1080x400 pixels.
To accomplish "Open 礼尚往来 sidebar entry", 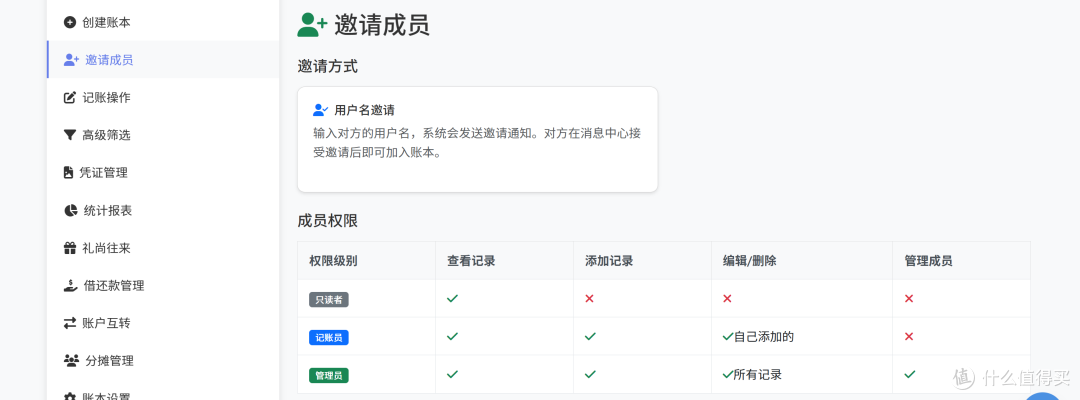I will tap(163, 248).
